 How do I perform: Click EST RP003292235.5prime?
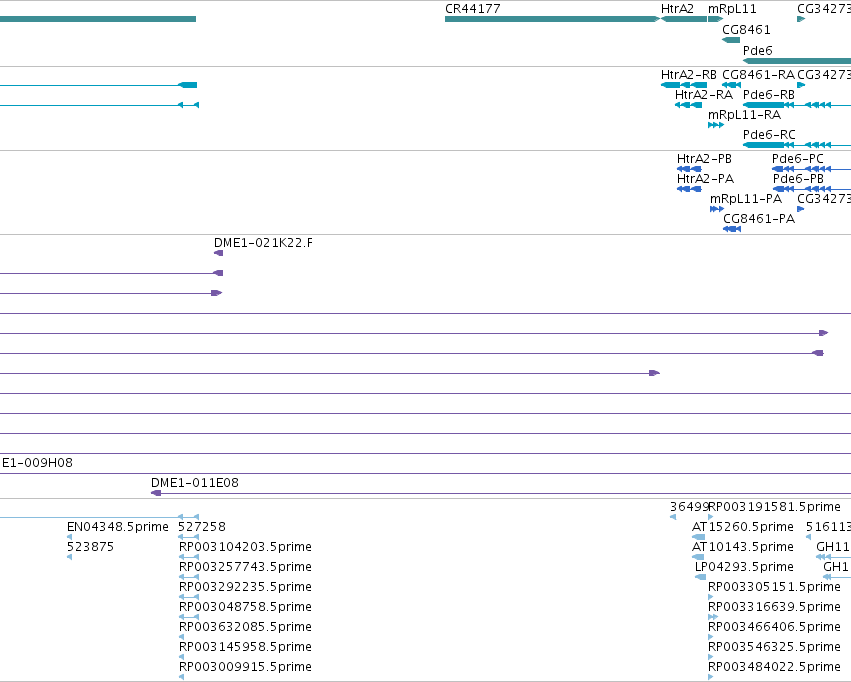[x=245, y=587]
